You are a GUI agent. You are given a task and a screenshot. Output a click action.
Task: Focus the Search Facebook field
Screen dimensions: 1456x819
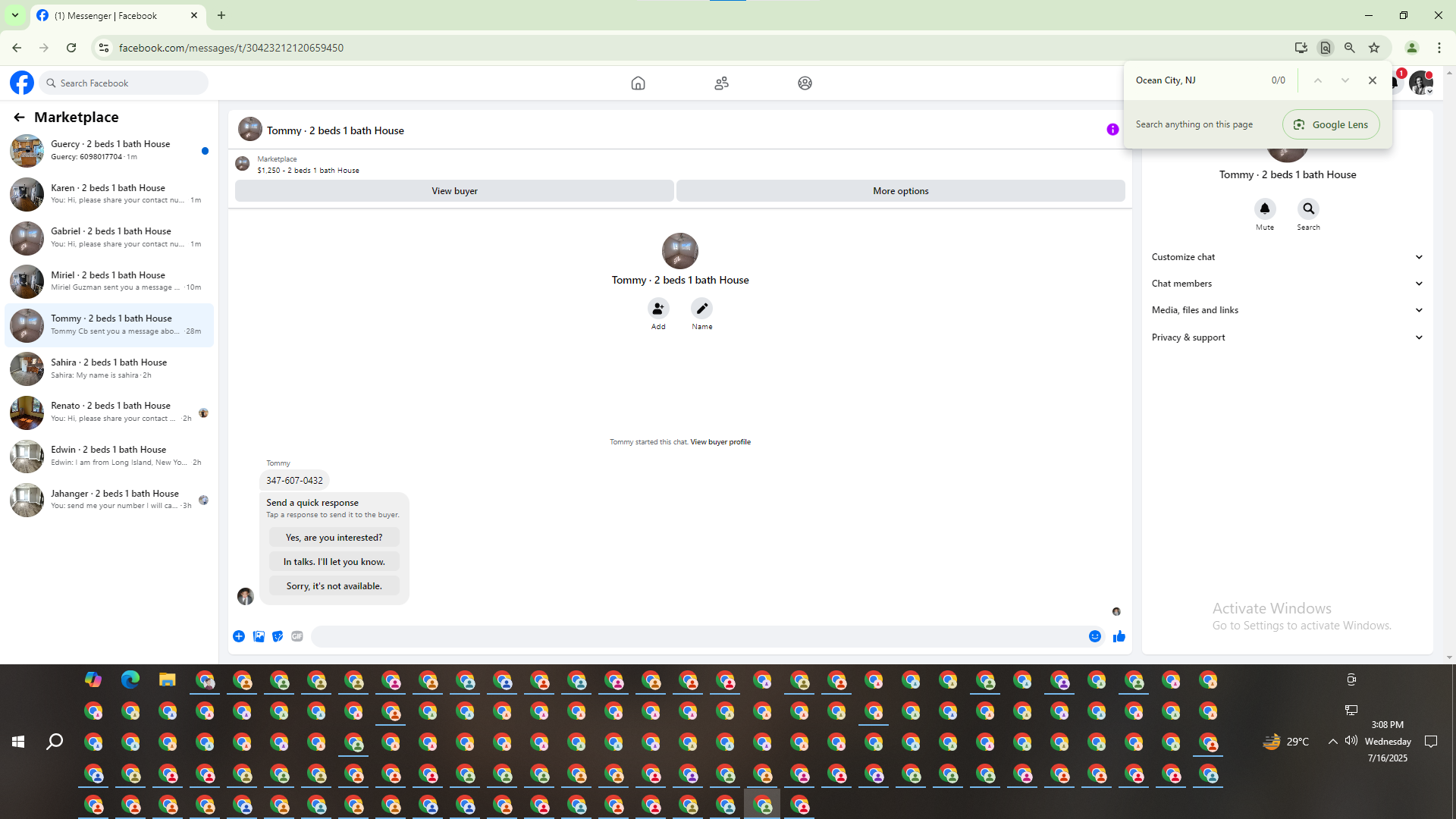(x=124, y=83)
